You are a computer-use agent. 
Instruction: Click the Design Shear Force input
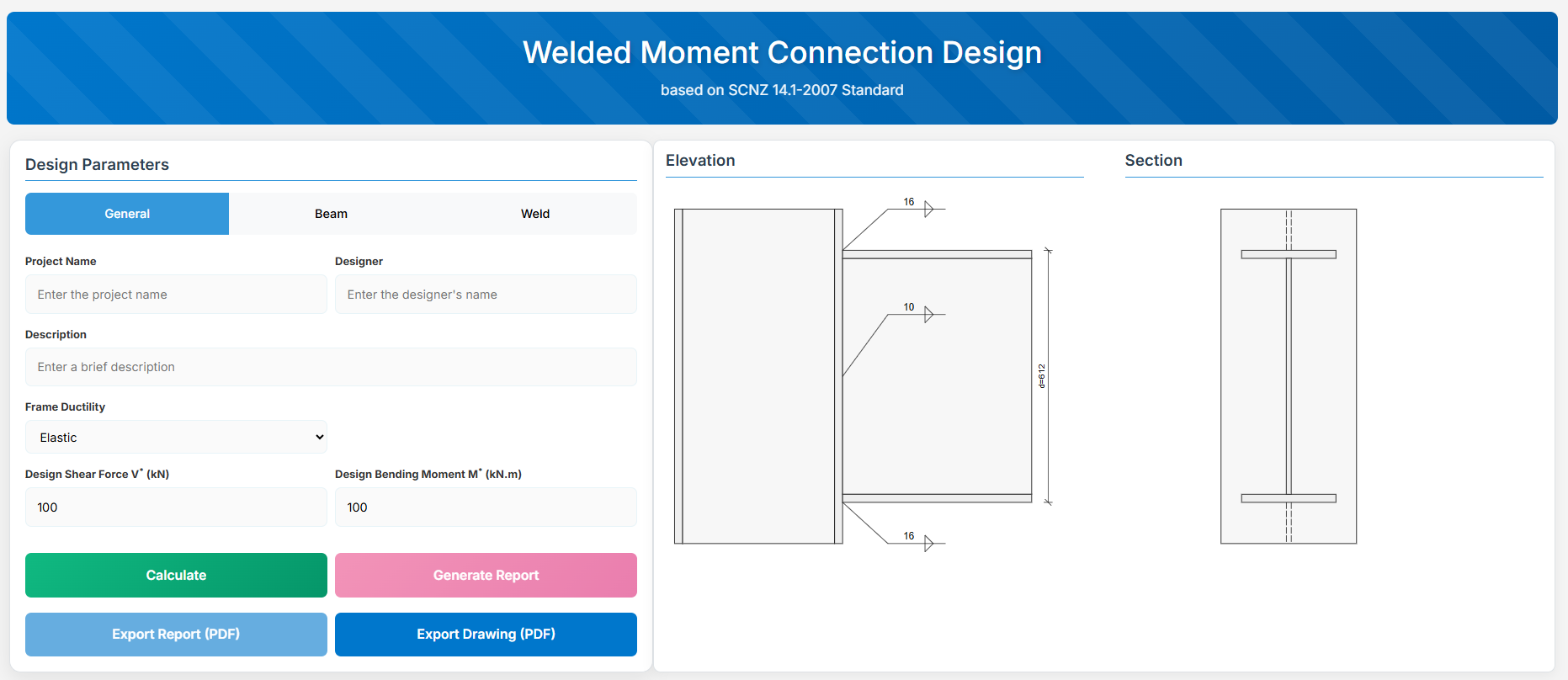tap(176, 507)
